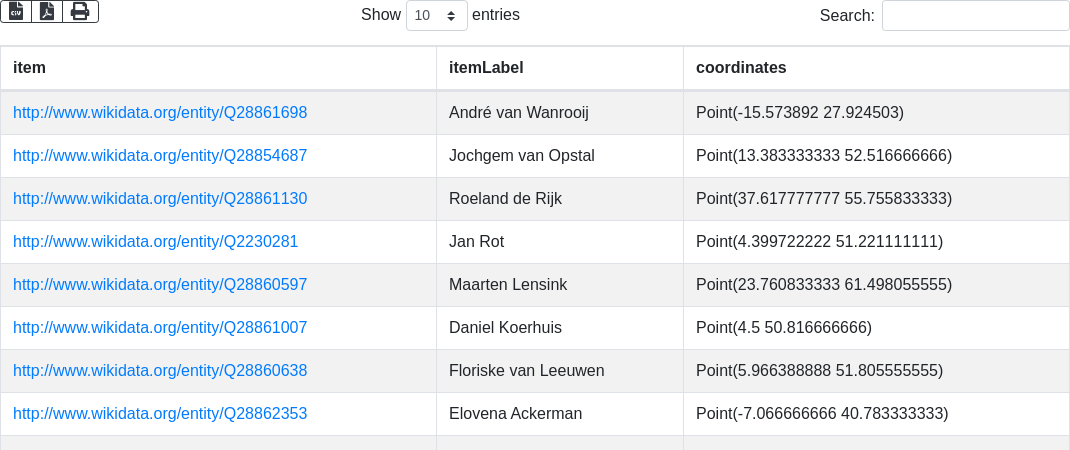Open the Q28860597 entity link
The width and height of the screenshot is (1070, 450).
160,285
